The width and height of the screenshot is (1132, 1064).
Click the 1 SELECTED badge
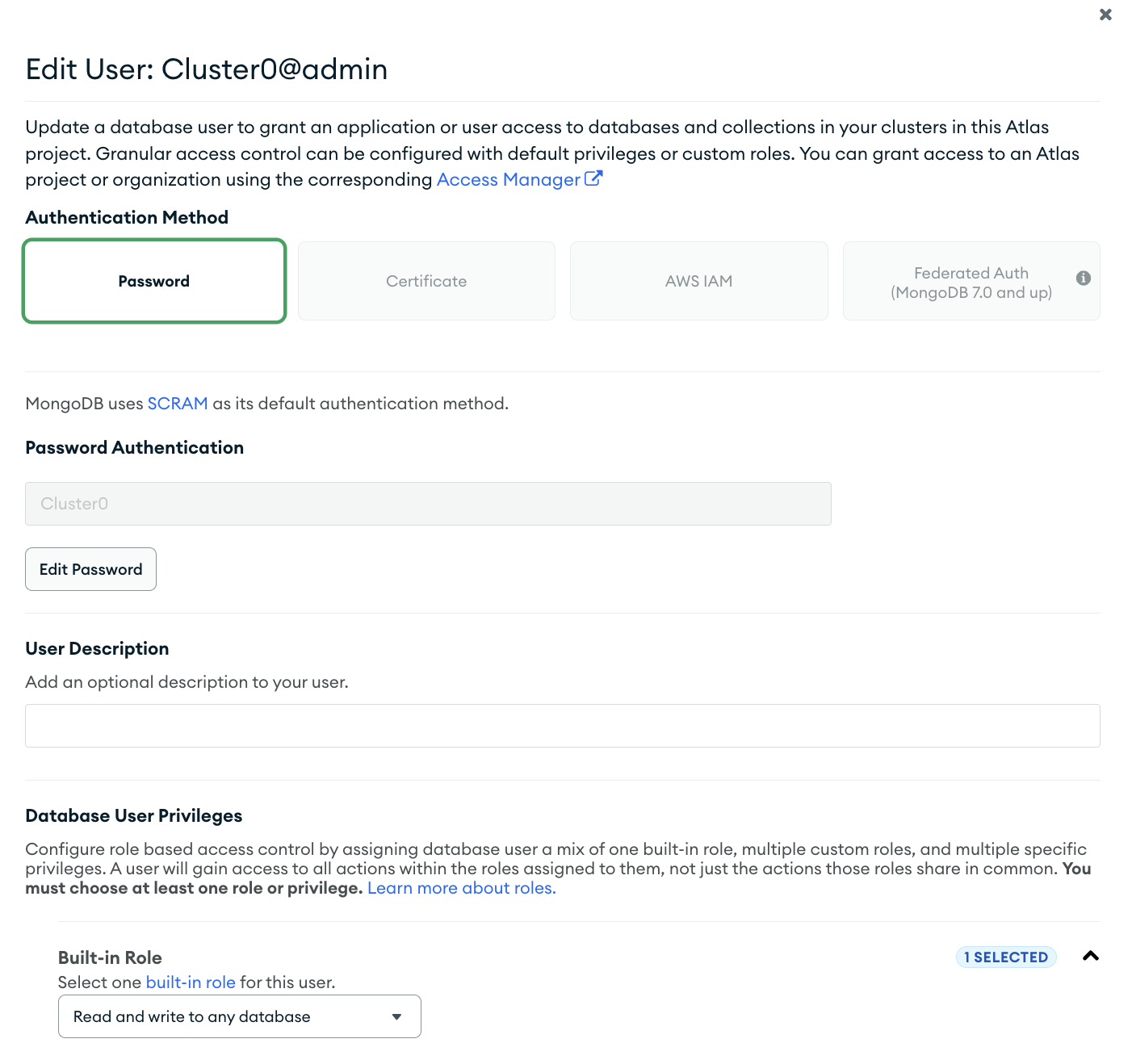click(x=1006, y=957)
